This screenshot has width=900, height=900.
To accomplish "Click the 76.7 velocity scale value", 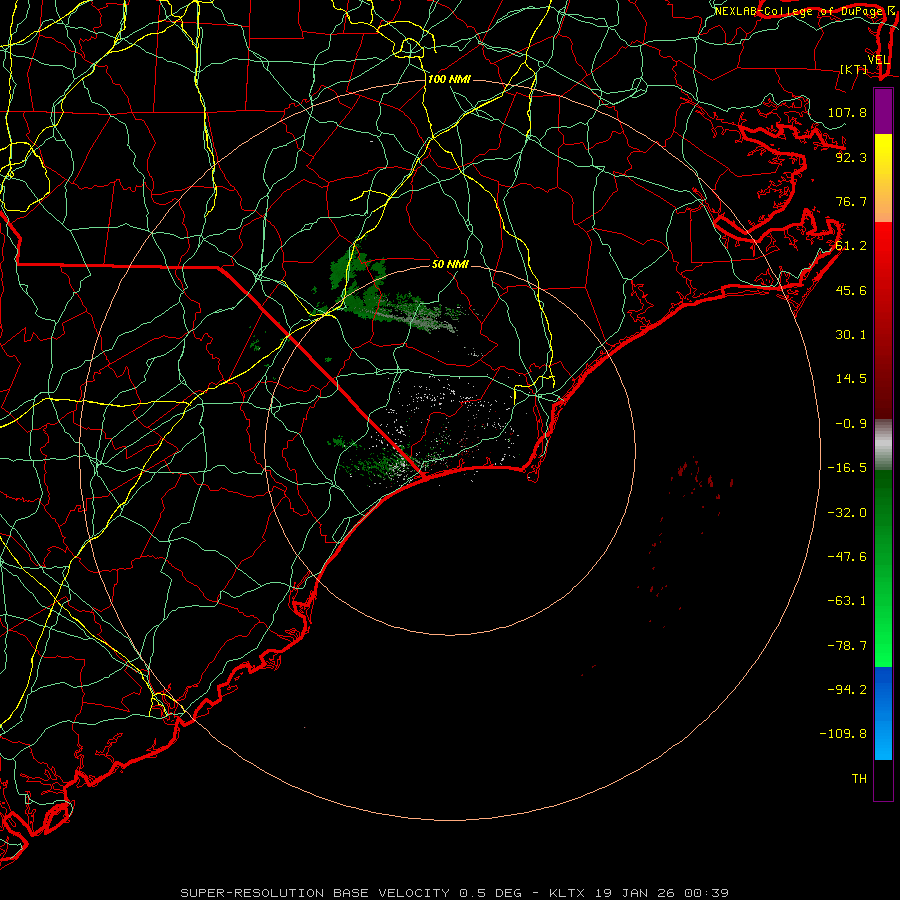I will coord(851,201).
